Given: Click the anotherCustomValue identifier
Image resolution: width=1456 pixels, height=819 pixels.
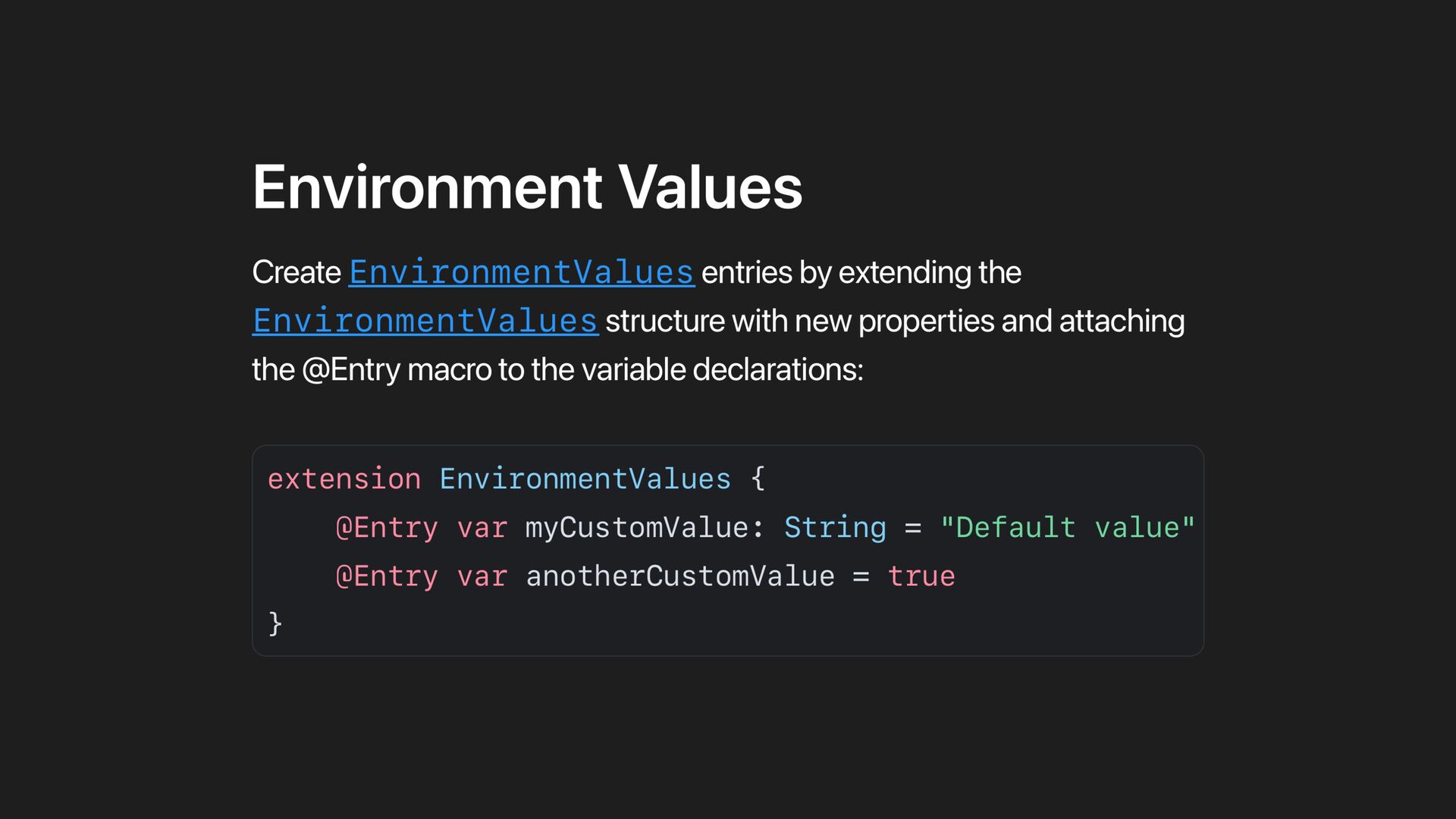Looking at the screenshot, I should coord(679,576).
